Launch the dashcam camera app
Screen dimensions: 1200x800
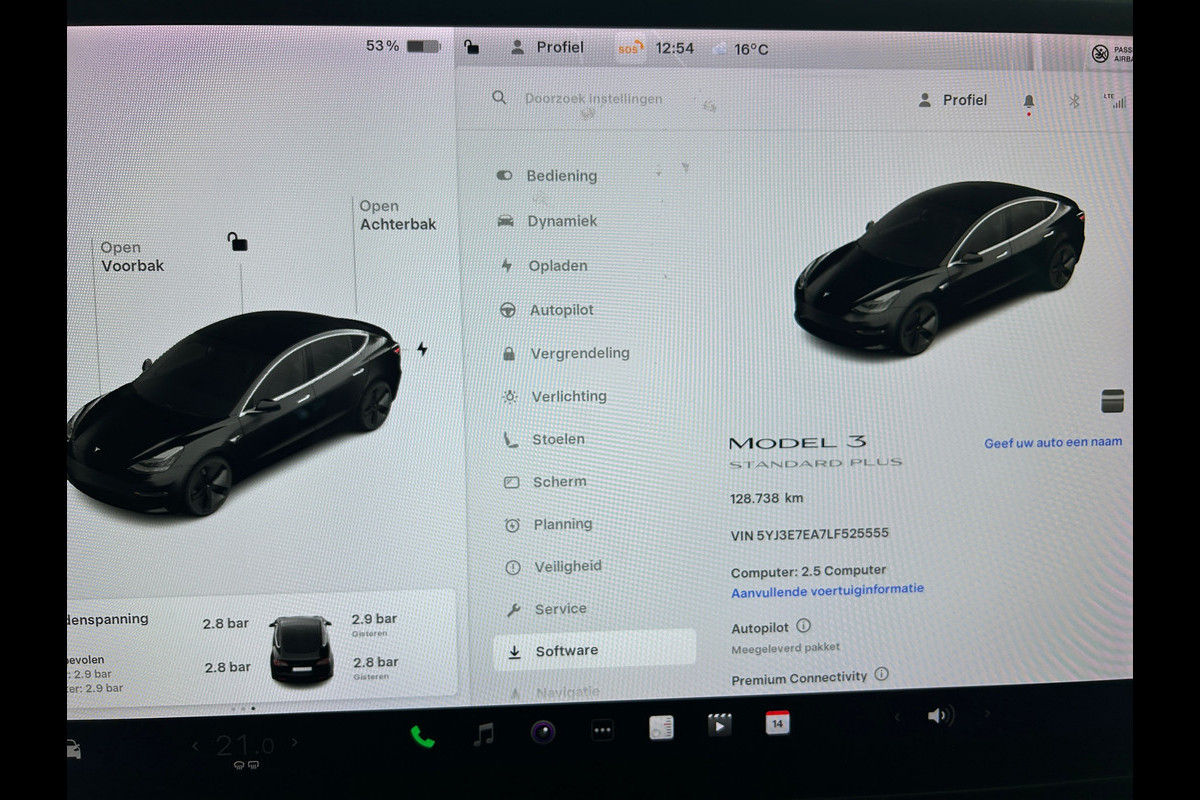tap(543, 733)
